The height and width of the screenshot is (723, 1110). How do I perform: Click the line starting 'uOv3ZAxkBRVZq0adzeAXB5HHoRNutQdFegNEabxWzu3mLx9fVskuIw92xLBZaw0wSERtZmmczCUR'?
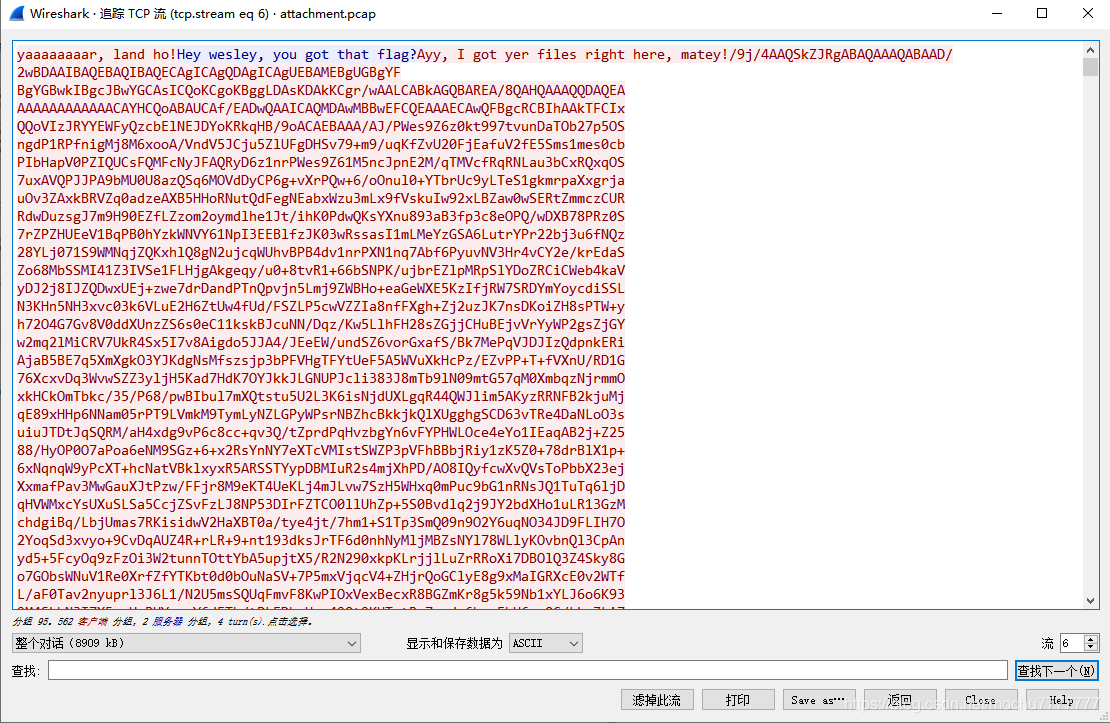[321, 198]
